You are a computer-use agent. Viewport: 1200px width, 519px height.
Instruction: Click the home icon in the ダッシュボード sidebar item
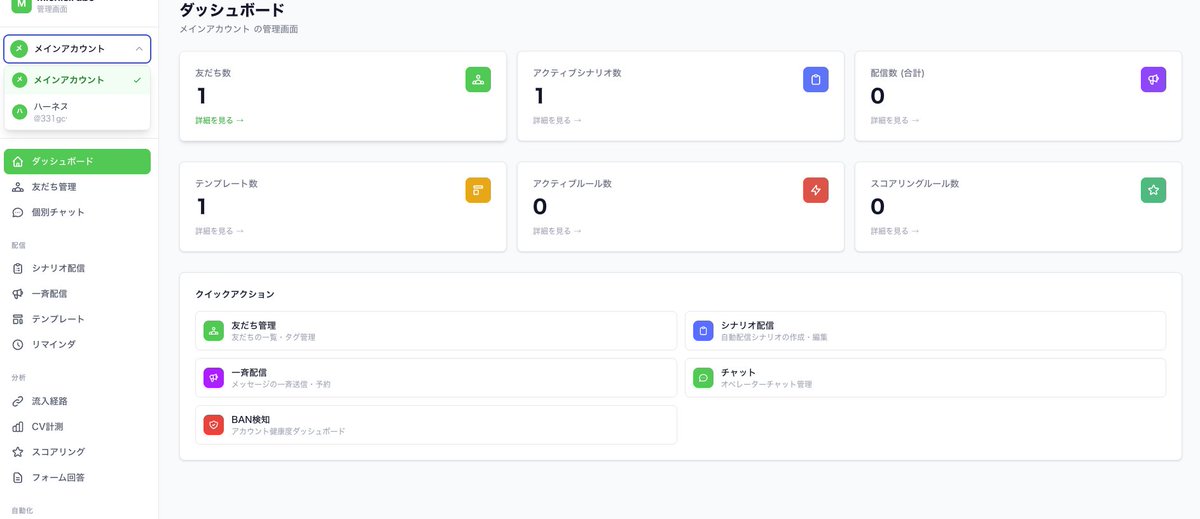18,161
